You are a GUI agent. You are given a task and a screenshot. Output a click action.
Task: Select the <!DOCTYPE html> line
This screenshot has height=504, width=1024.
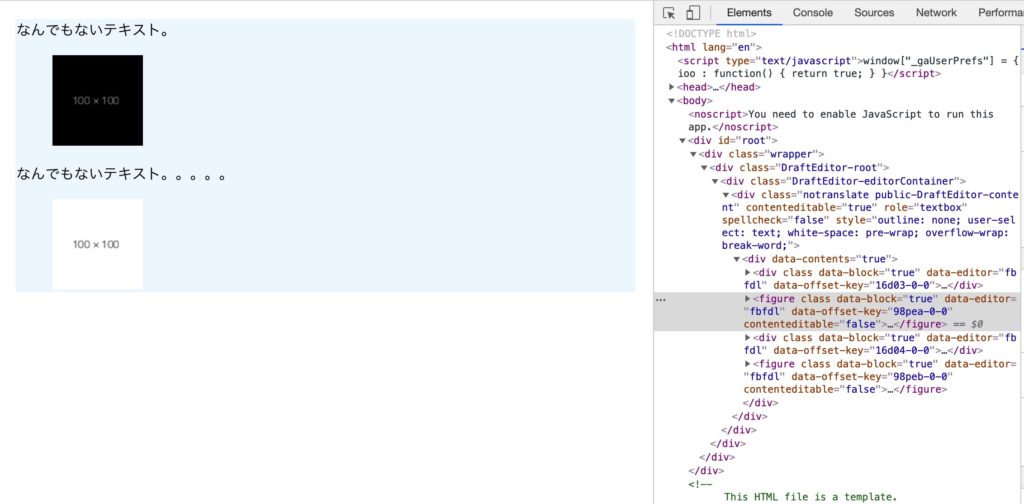[711, 33]
